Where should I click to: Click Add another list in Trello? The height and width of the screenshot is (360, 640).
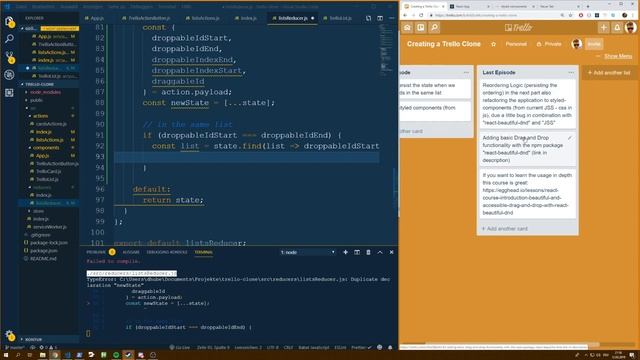[x=609, y=73]
